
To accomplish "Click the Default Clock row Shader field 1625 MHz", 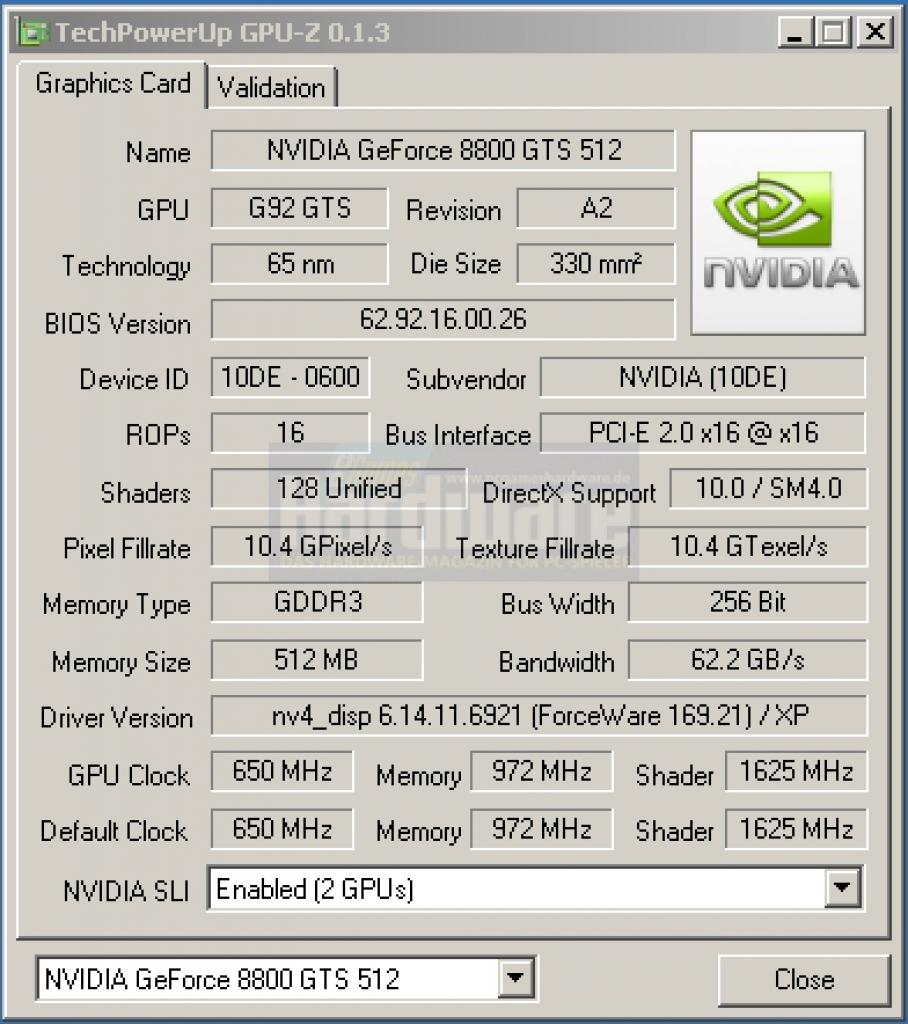I will [796, 829].
